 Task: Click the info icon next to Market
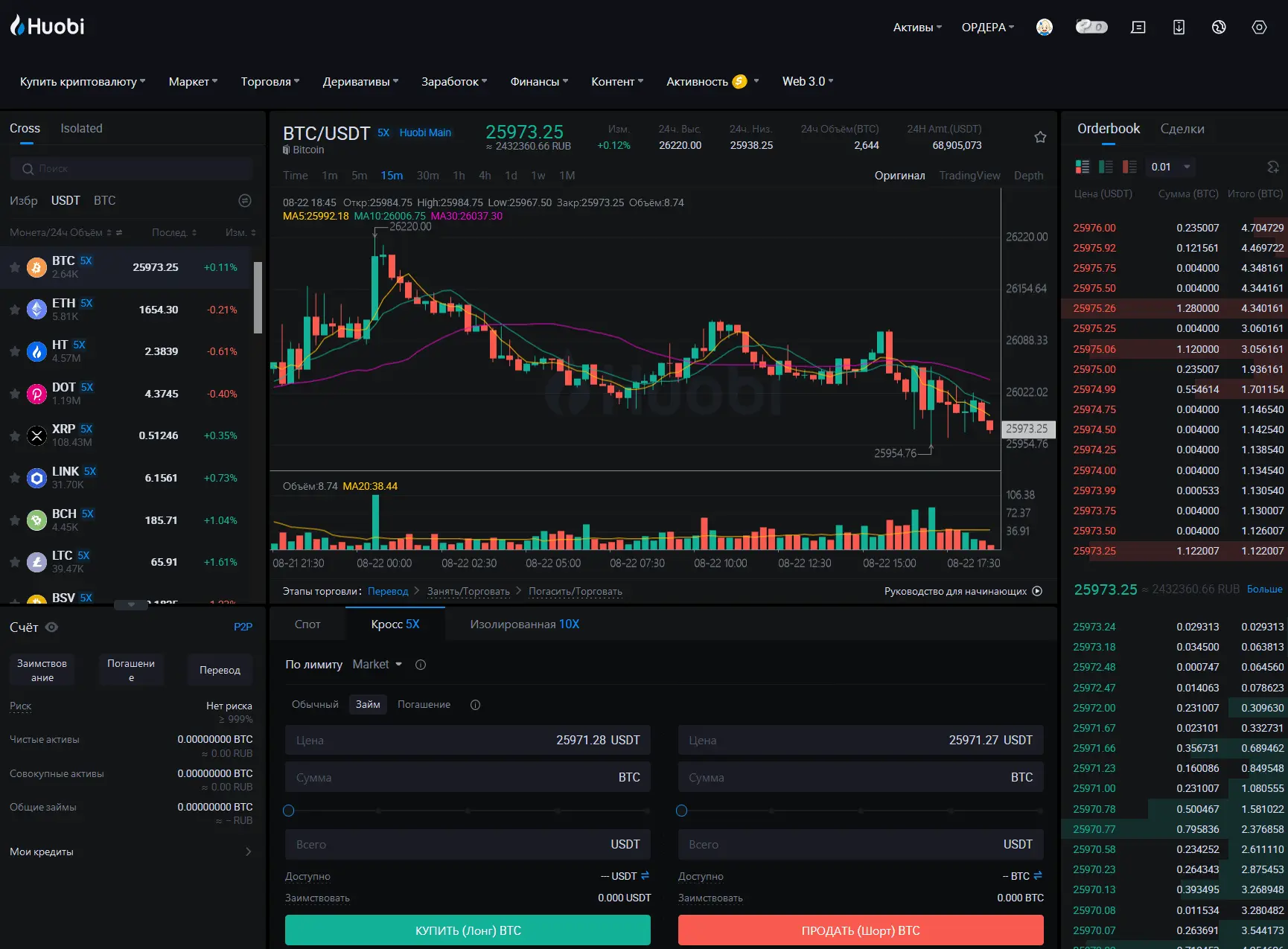tap(421, 665)
